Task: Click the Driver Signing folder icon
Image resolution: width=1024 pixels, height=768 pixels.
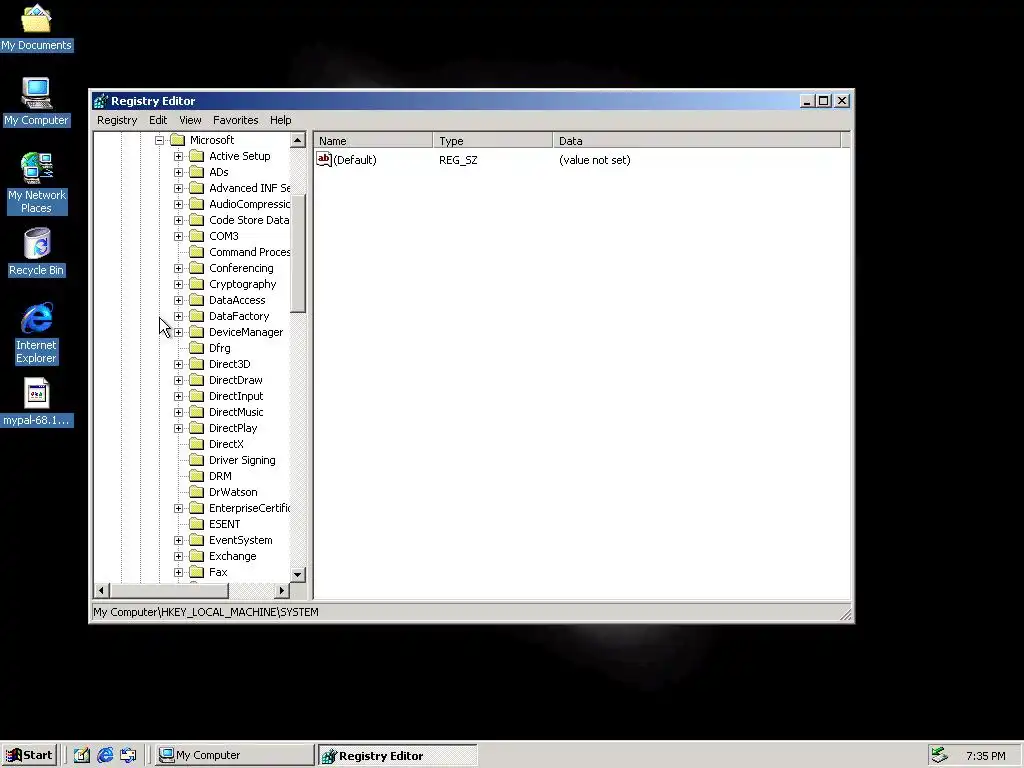Action: tap(197, 460)
